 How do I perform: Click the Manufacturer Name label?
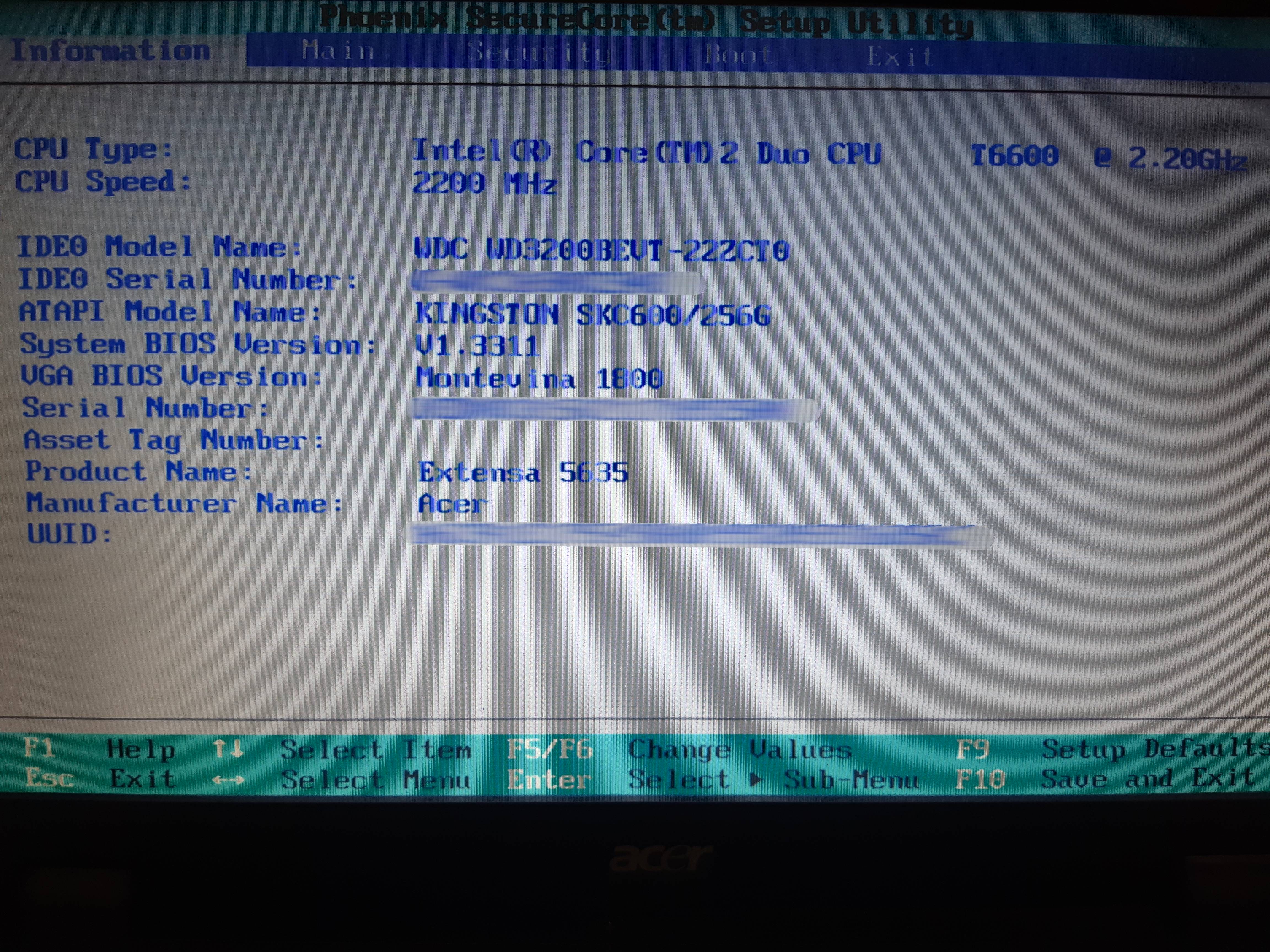coord(185,503)
